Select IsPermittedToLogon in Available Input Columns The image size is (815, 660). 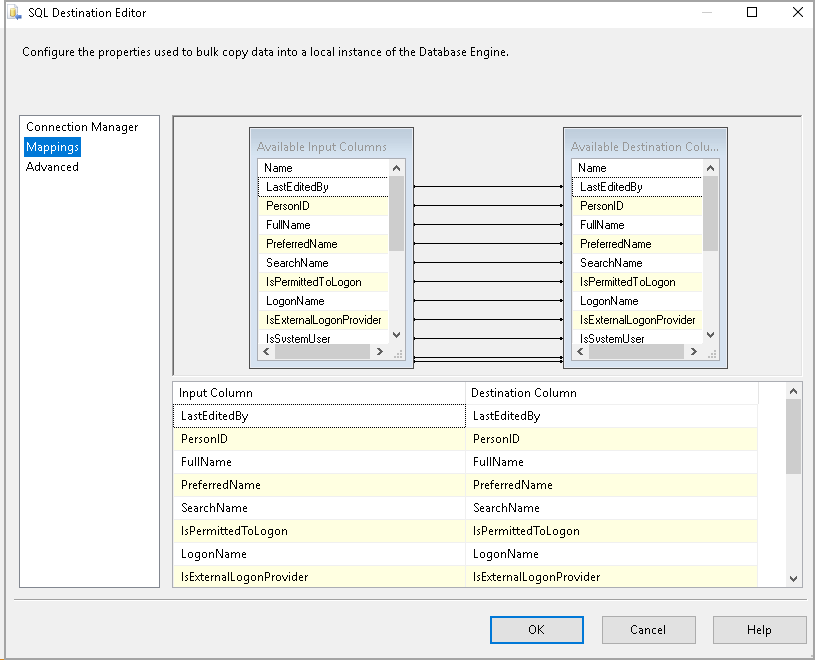tap(313, 282)
